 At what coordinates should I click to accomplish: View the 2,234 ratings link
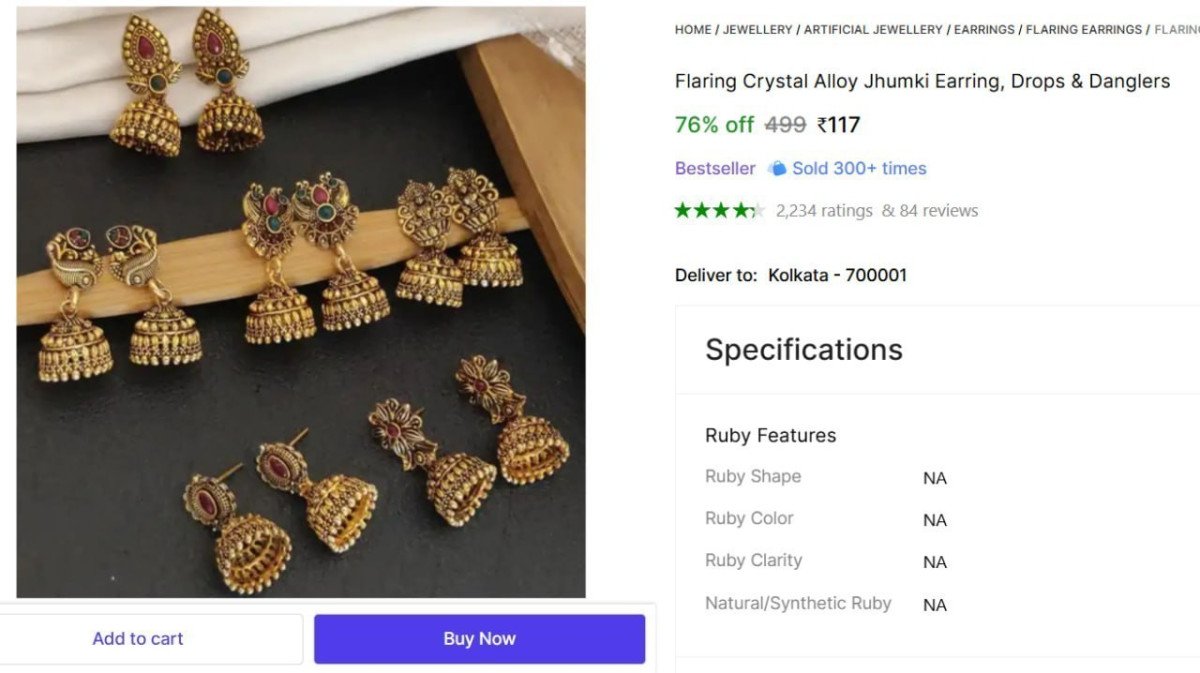tap(823, 210)
